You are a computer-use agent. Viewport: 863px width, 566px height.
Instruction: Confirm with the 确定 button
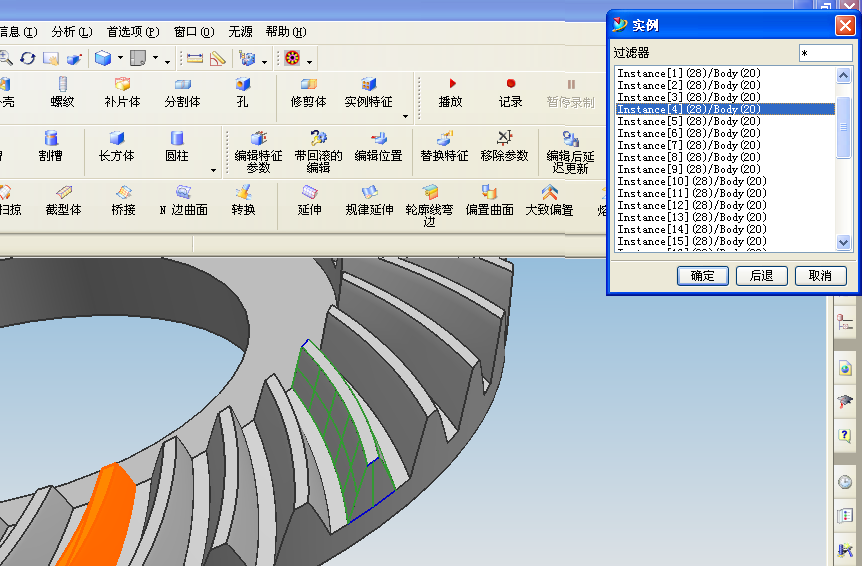pyautogui.click(x=703, y=276)
